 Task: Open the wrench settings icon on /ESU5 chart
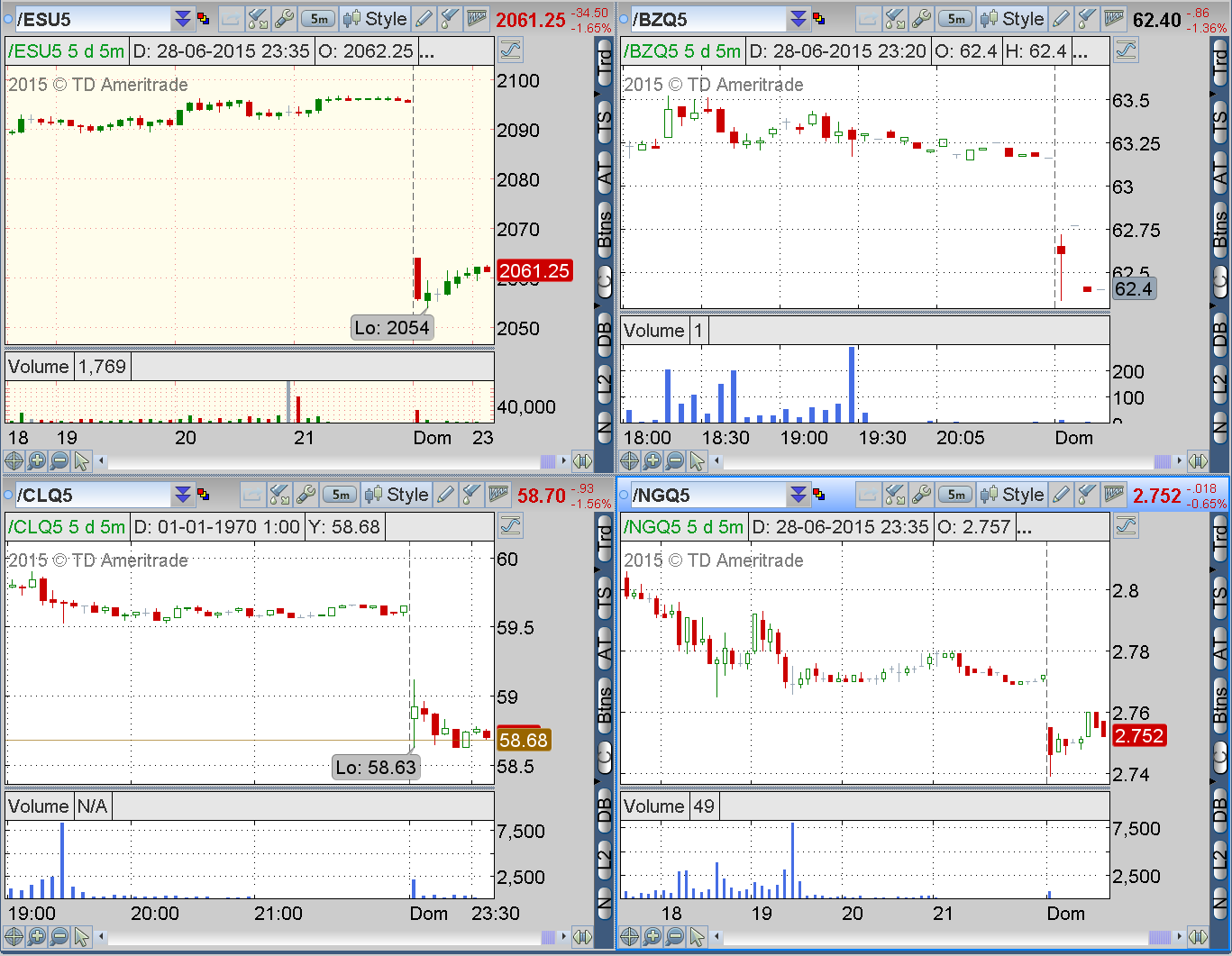pos(284,18)
